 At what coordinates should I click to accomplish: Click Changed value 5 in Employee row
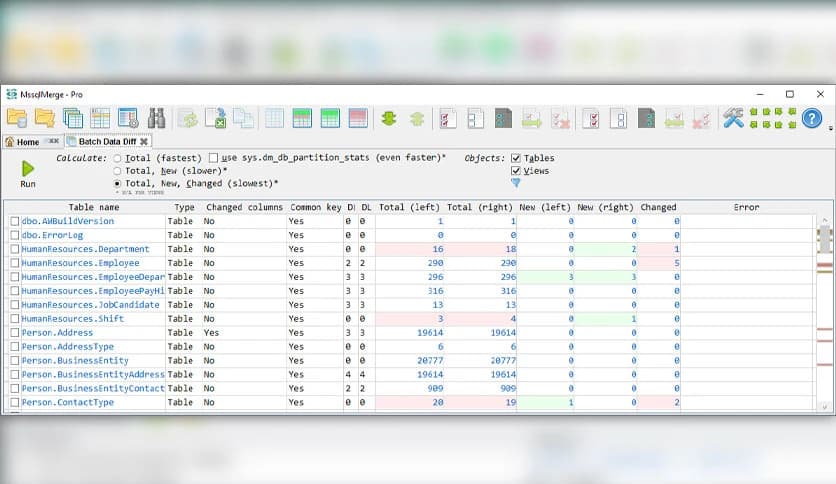pos(677,263)
